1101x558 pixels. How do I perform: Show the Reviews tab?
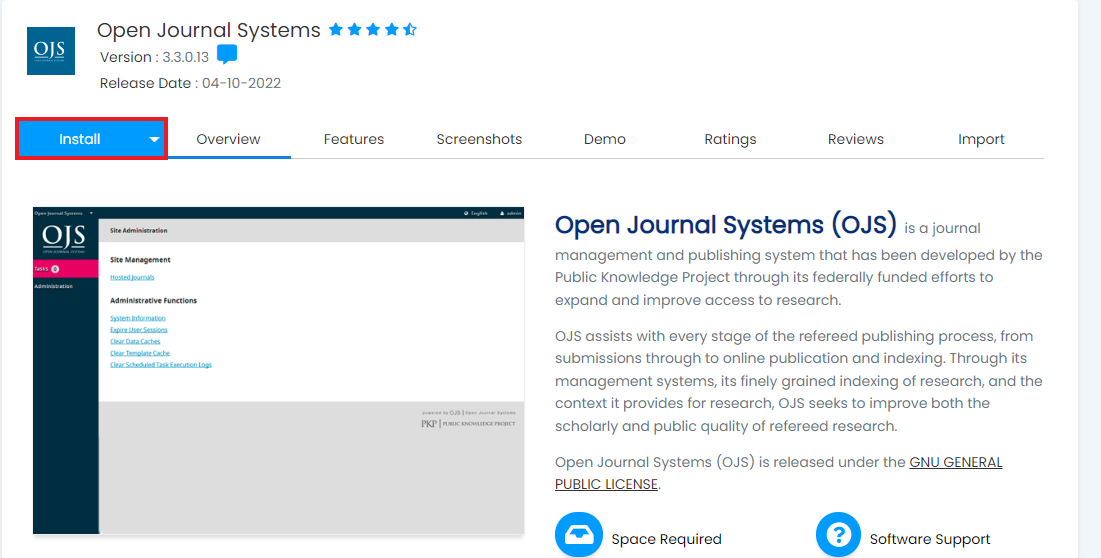click(856, 139)
